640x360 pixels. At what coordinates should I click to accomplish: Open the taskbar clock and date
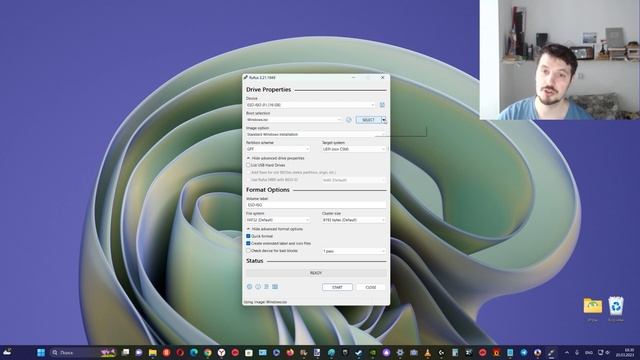pyautogui.click(x=625, y=353)
